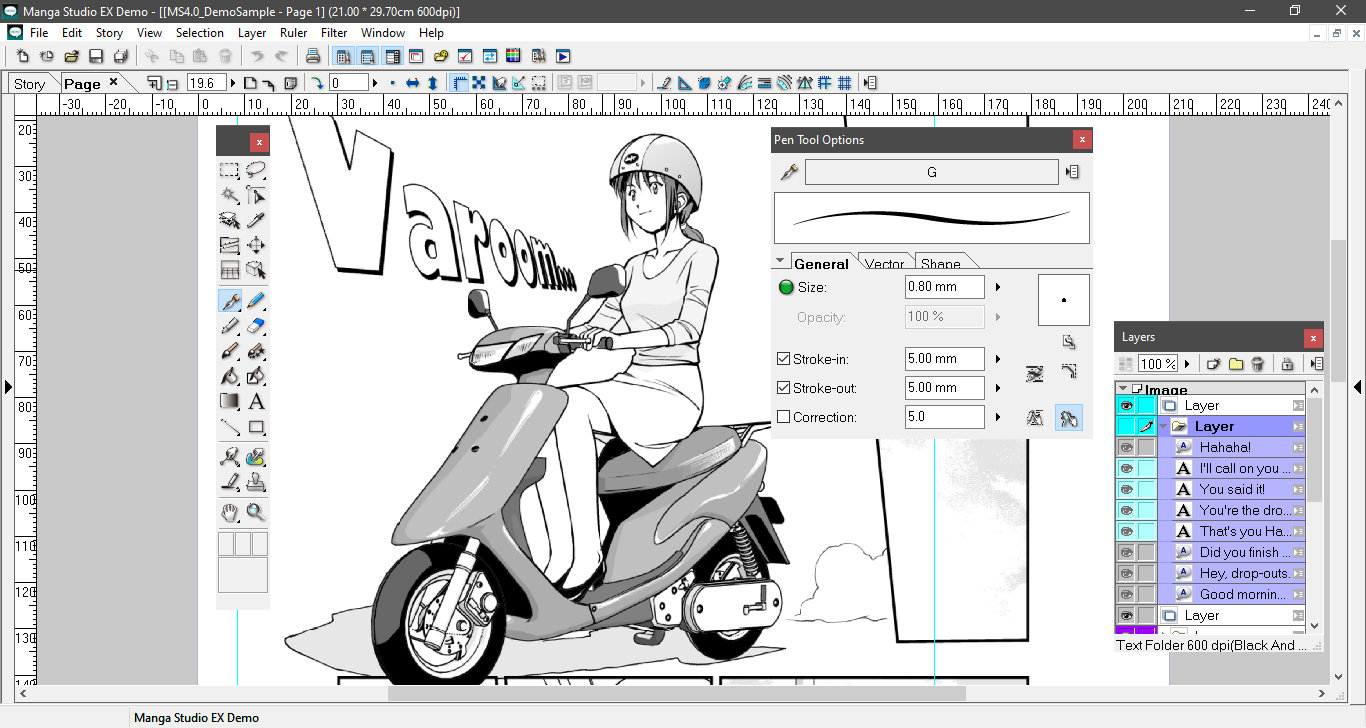Image resolution: width=1366 pixels, height=728 pixels.
Task: Select the Line tool
Action: [230, 427]
